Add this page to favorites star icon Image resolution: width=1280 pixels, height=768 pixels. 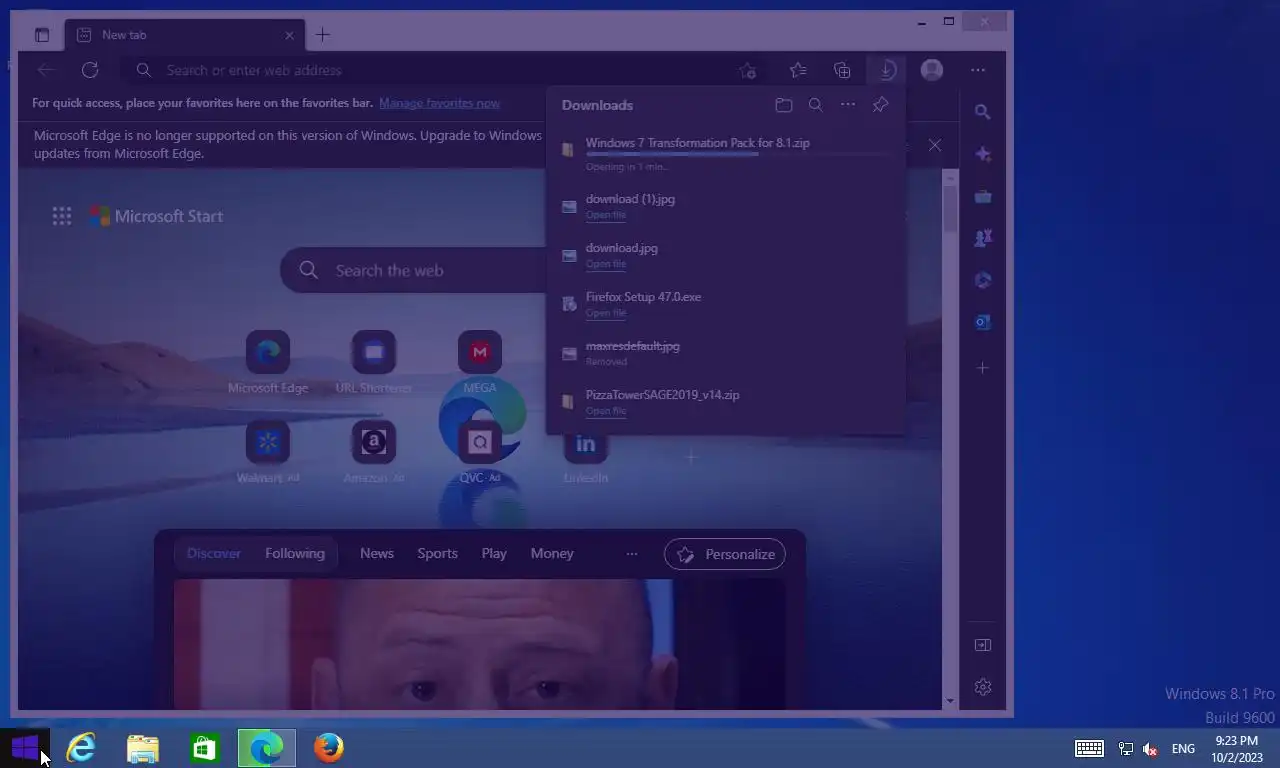click(x=748, y=70)
